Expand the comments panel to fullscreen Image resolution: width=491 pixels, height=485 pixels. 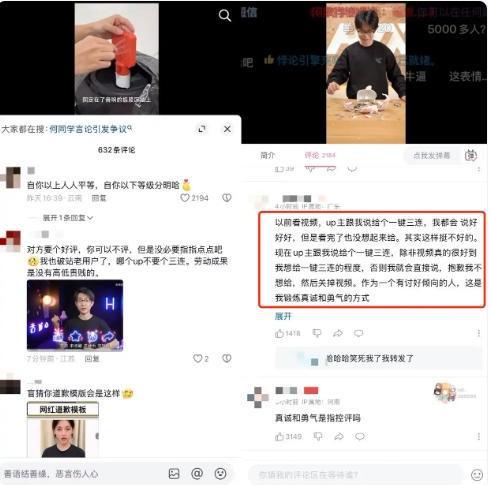202,129
